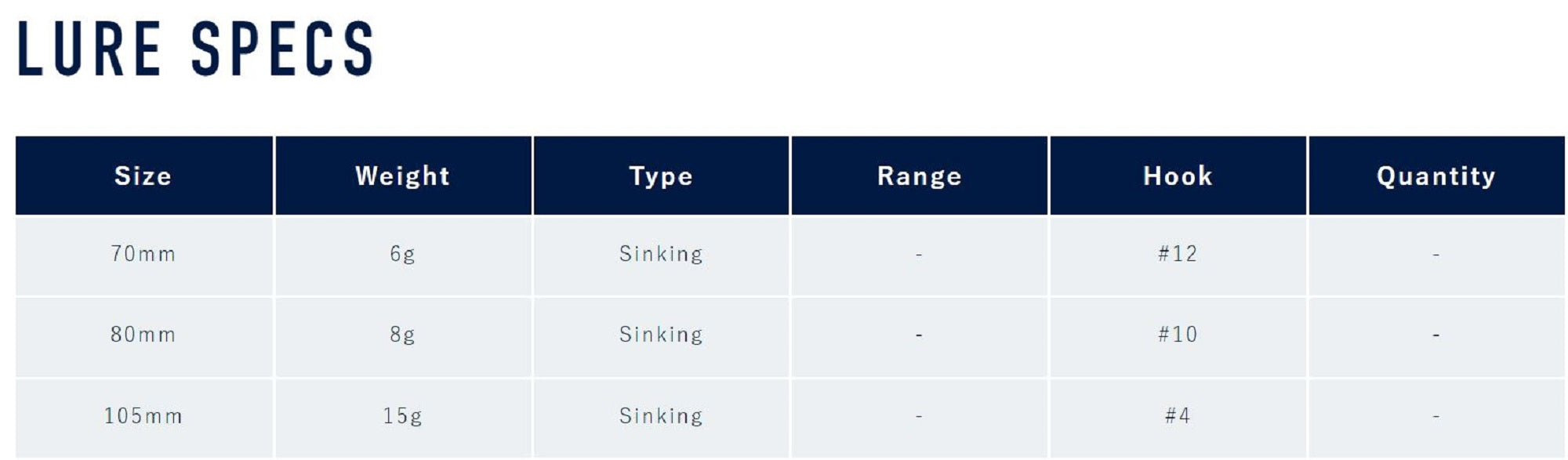Select the #10 hook cell
This screenshot has width=1568, height=460.
point(1178,335)
